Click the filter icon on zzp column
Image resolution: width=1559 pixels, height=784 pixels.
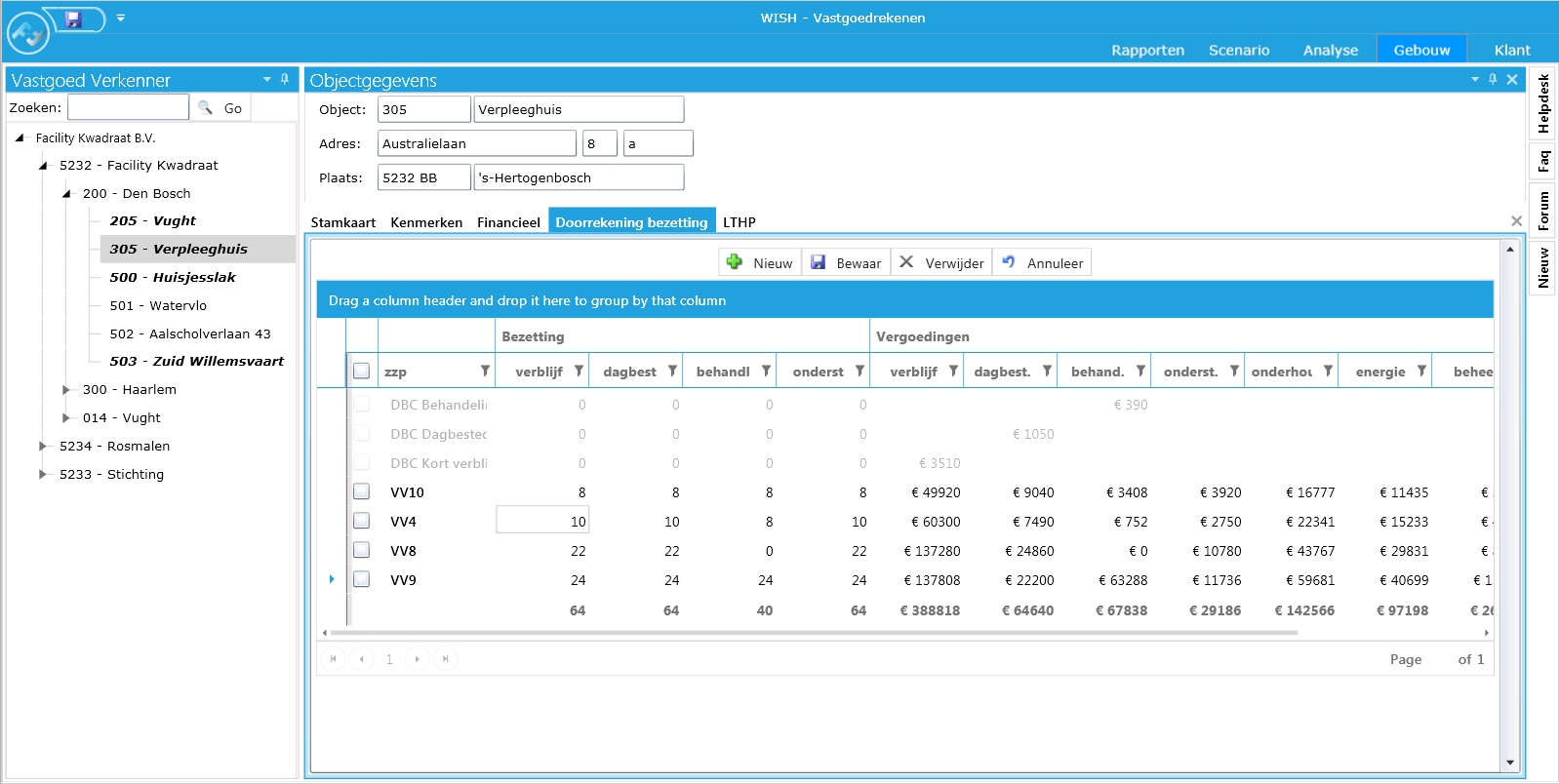click(485, 372)
